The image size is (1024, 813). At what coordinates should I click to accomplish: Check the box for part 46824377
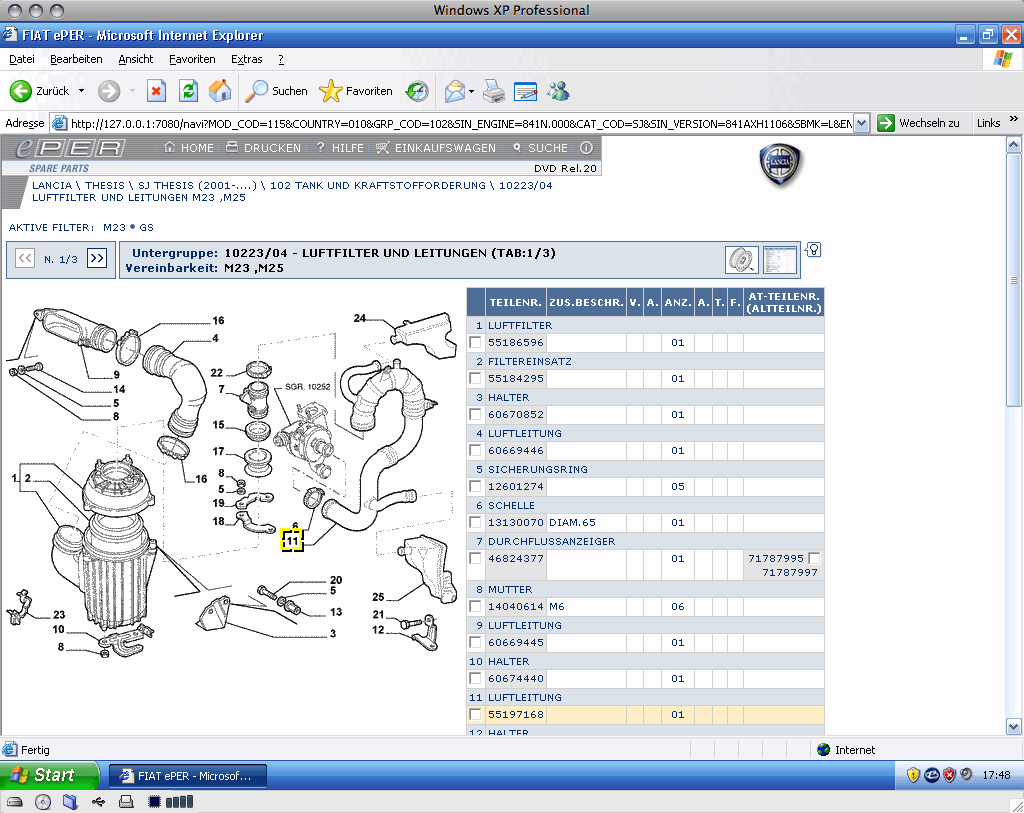pyautogui.click(x=475, y=558)
